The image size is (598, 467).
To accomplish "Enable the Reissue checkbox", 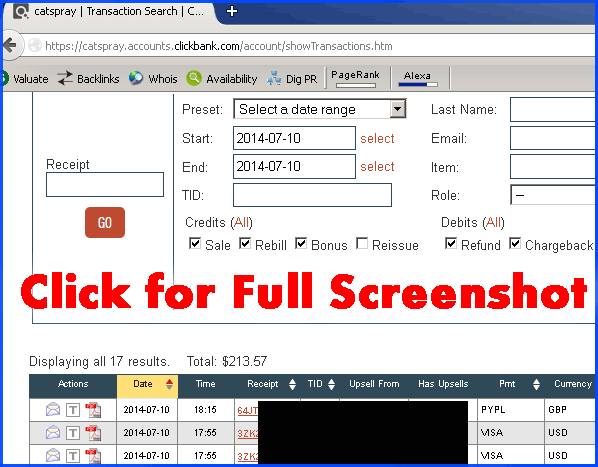I will pyautogui.click(x=362, y=243).
